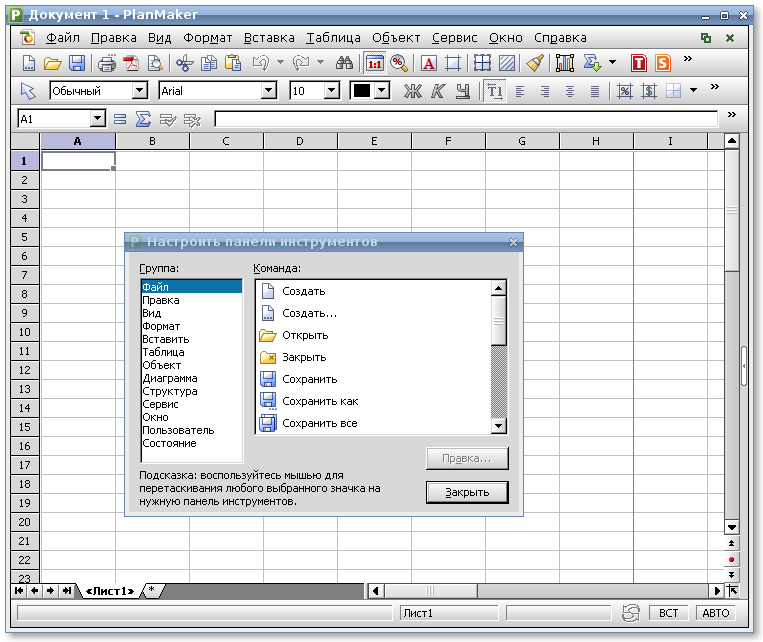763x642 pixels.
Task: Toggle the 1:1 actual size zoom icon
Action: coord(374,64)
